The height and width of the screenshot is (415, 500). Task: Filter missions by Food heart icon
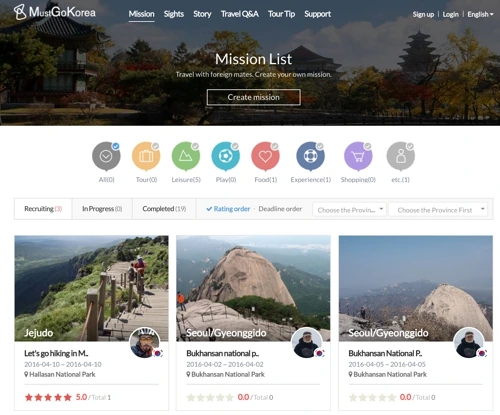coord(265,156)
